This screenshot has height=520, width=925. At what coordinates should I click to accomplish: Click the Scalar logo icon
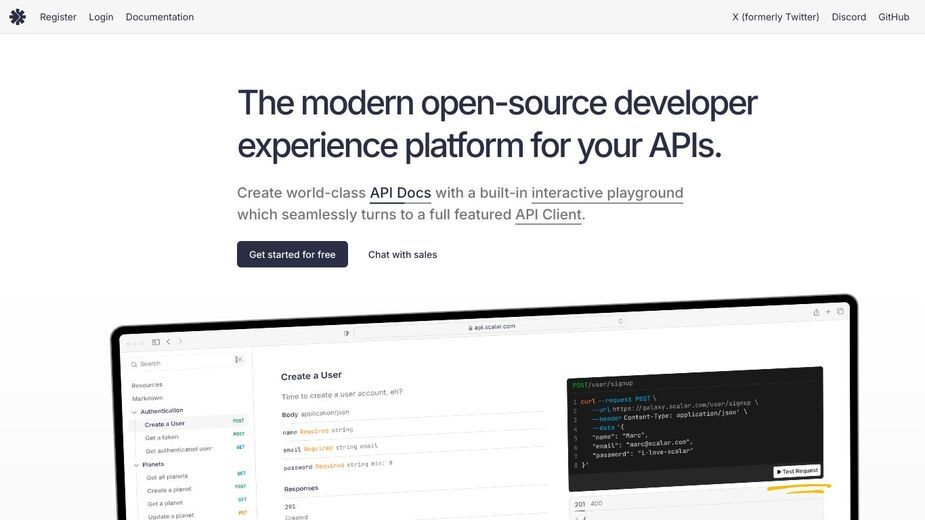(x=18, y=17)
